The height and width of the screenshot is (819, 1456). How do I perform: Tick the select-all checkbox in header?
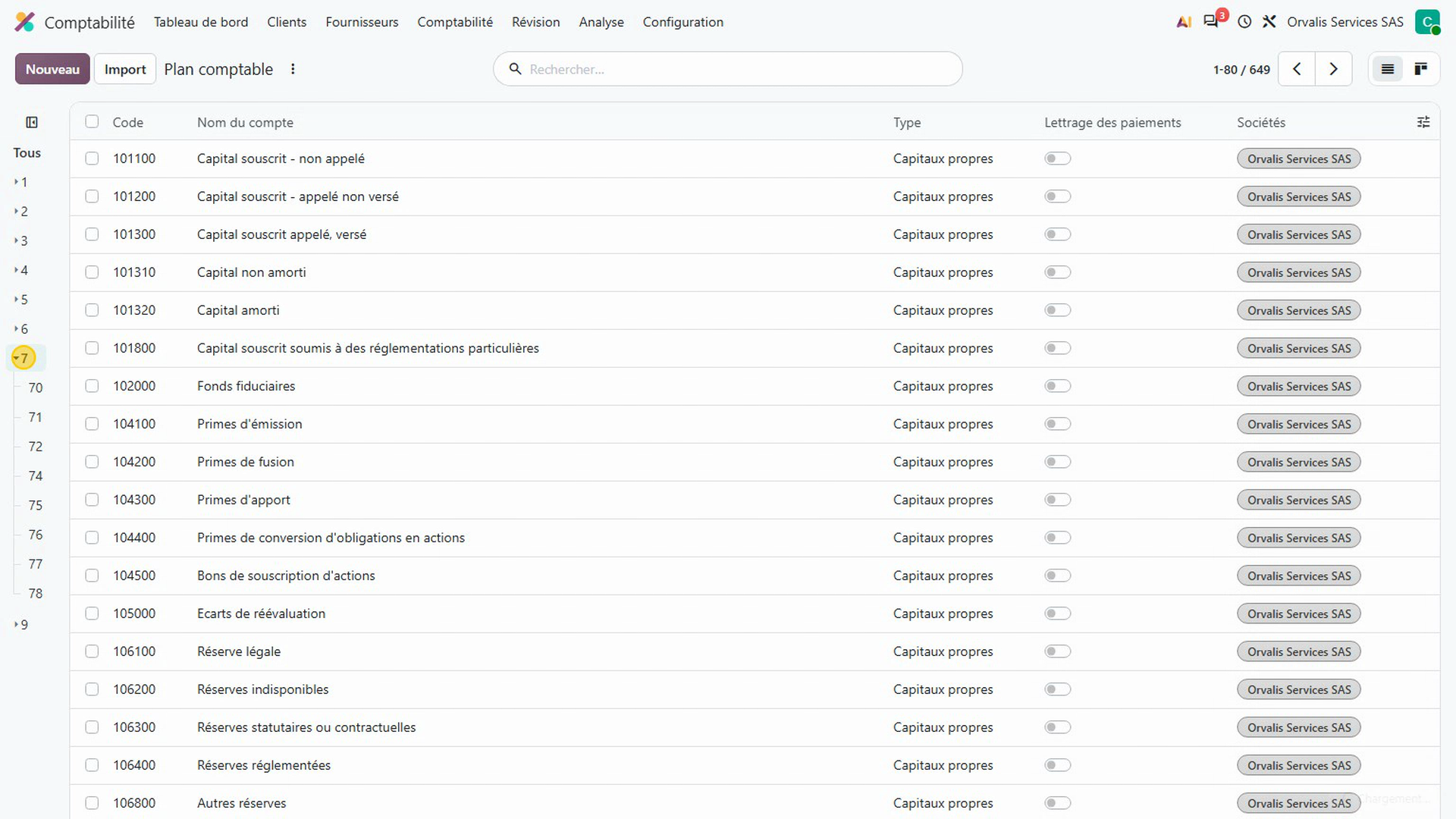[x=92, y=121]
